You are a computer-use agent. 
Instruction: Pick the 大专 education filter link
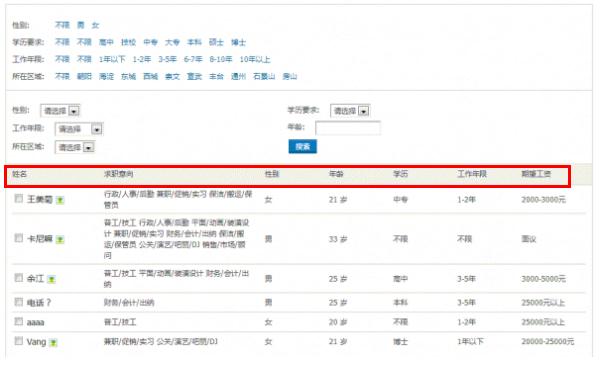(x=172, y=42)
